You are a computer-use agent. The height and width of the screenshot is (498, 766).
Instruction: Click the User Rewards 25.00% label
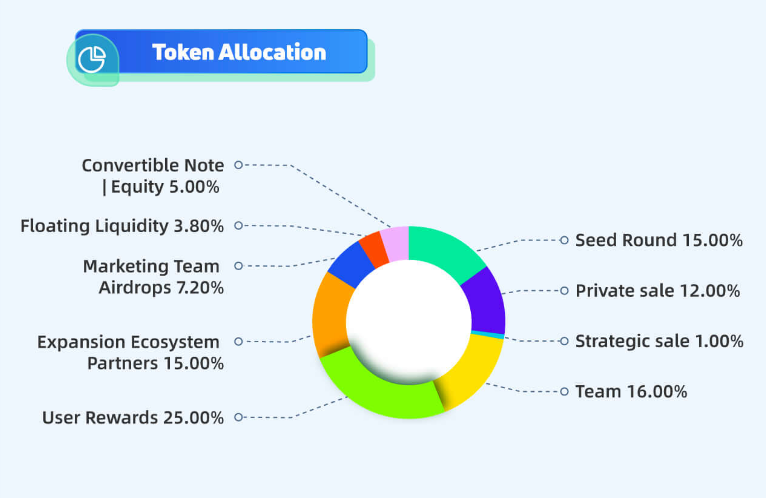(x=133, y=418)
